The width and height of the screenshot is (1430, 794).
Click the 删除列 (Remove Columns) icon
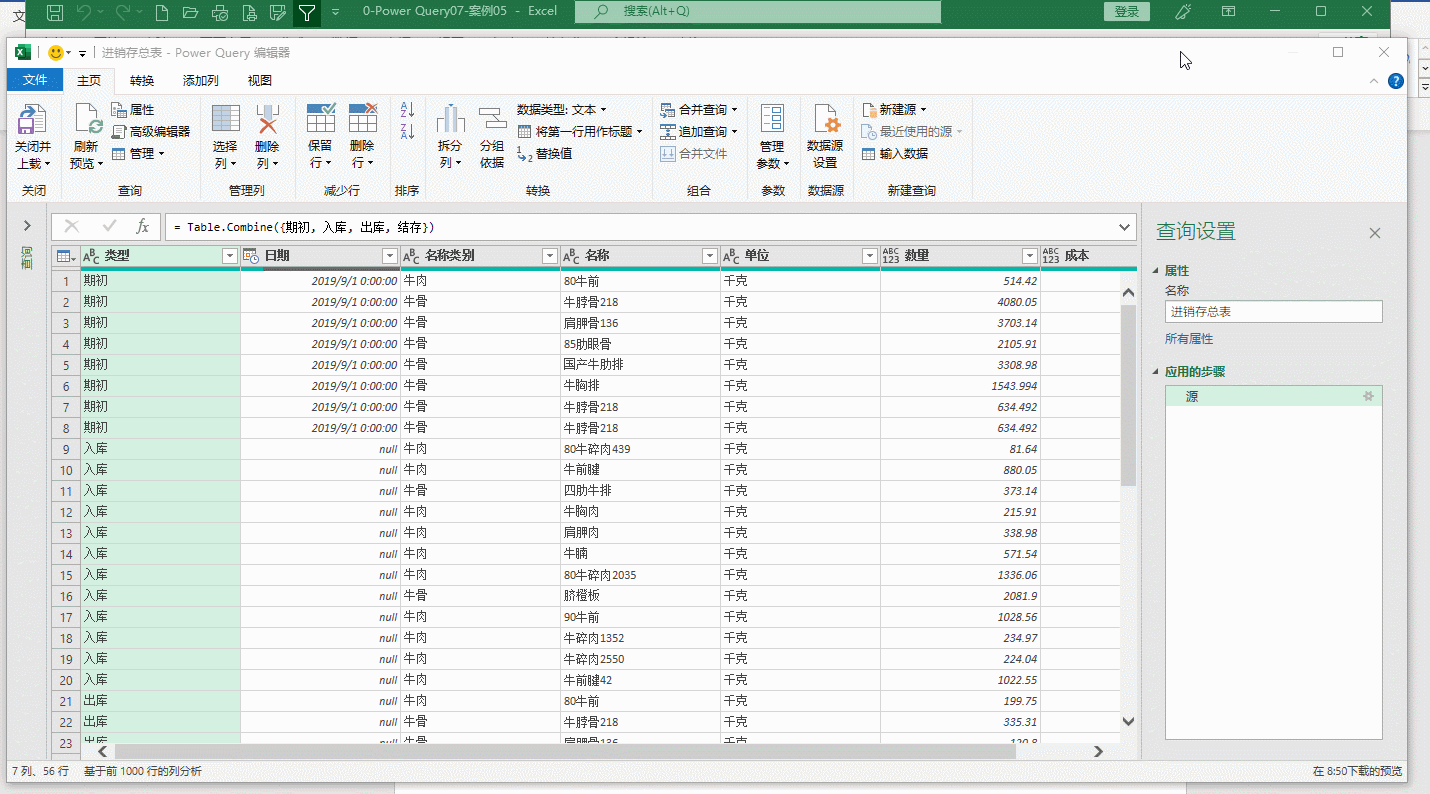click(x=268, y=119)
